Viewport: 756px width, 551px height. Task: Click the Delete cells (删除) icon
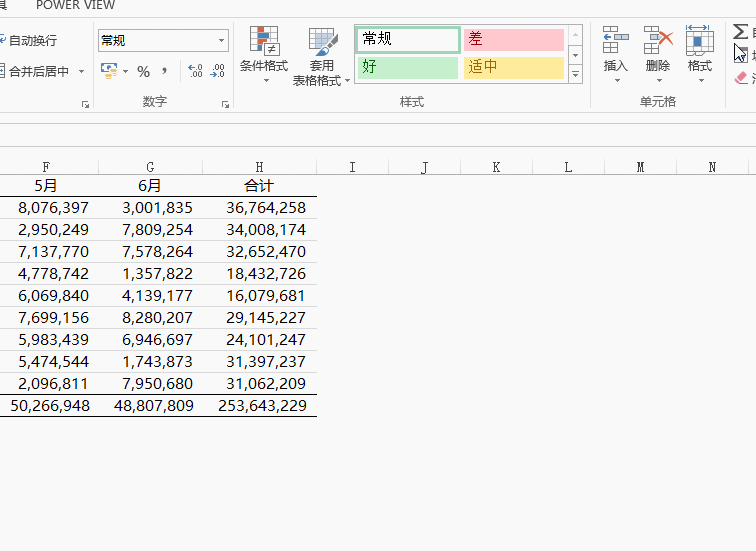coord(658,42)
